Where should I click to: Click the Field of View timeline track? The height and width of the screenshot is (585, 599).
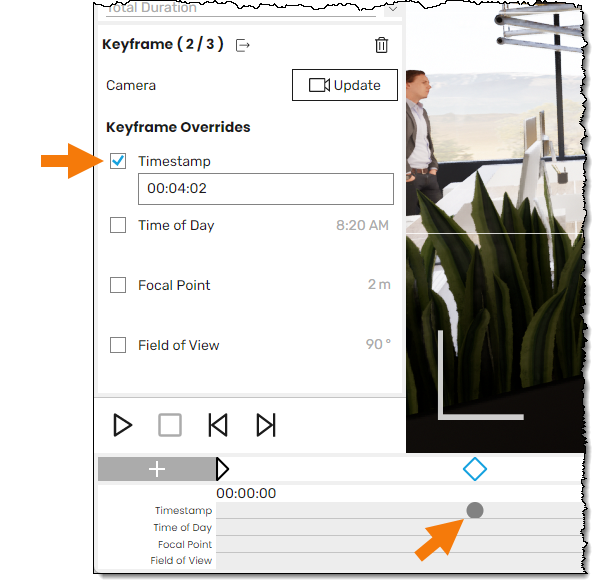pyautogui.click(x=400, y=561)
